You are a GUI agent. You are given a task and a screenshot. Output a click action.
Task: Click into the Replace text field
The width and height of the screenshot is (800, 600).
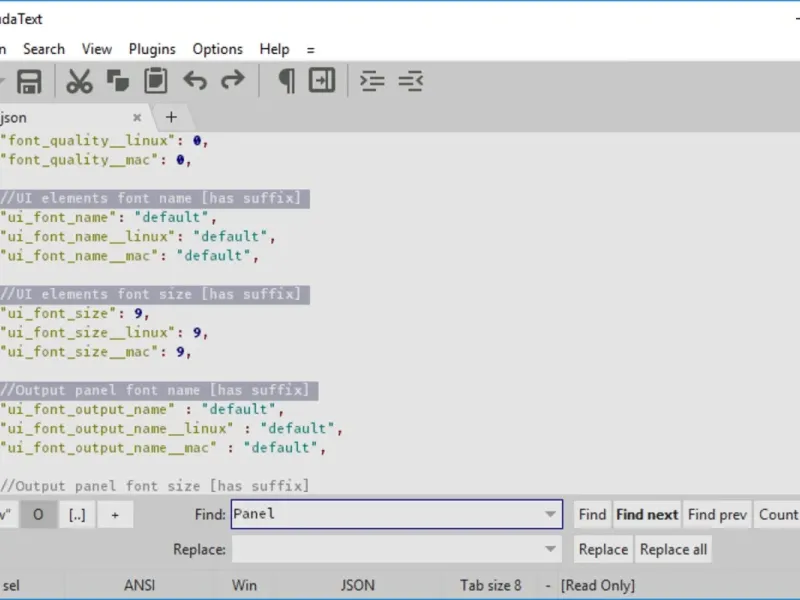386,549
